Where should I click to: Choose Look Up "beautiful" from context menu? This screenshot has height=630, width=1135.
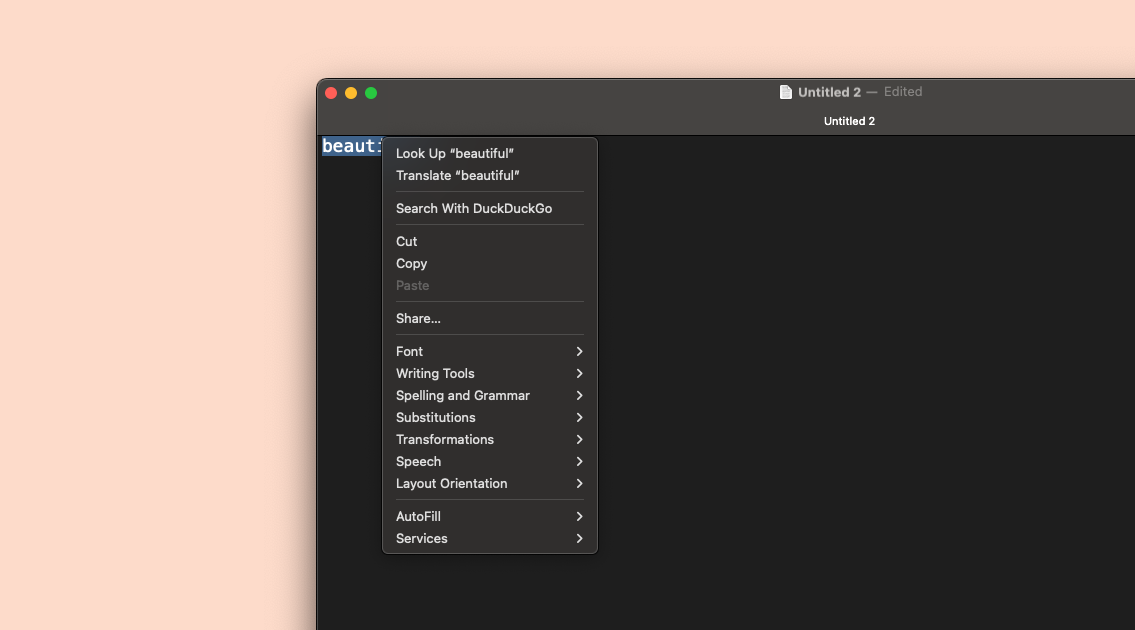pos(489,154)
